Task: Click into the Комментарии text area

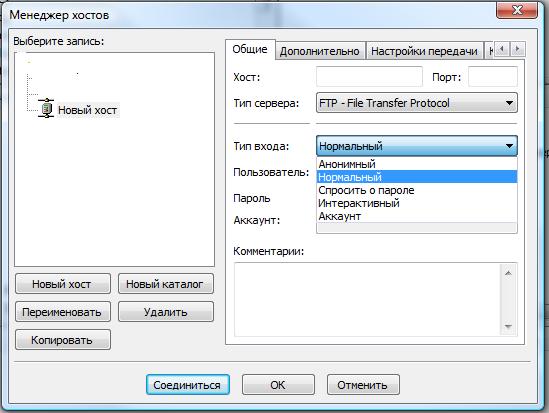Action: pyautogui.click(x=368, y=299)
